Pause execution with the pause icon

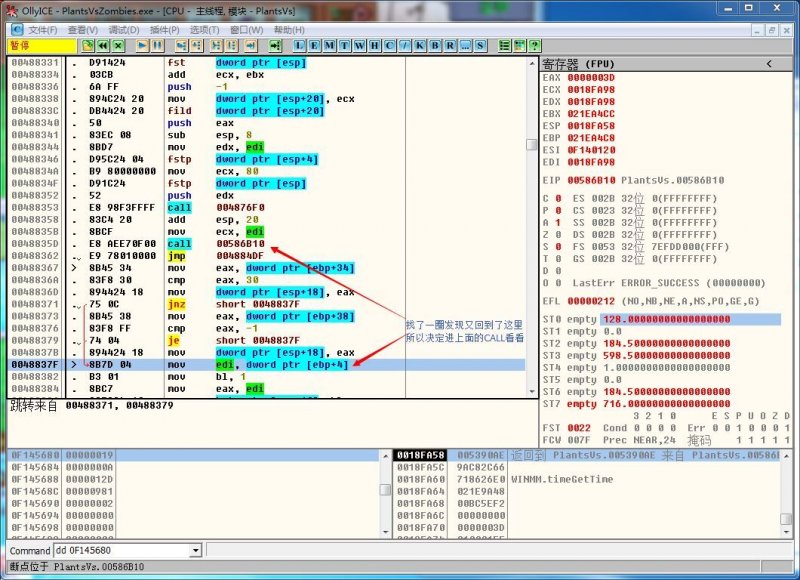pos(158,46)
